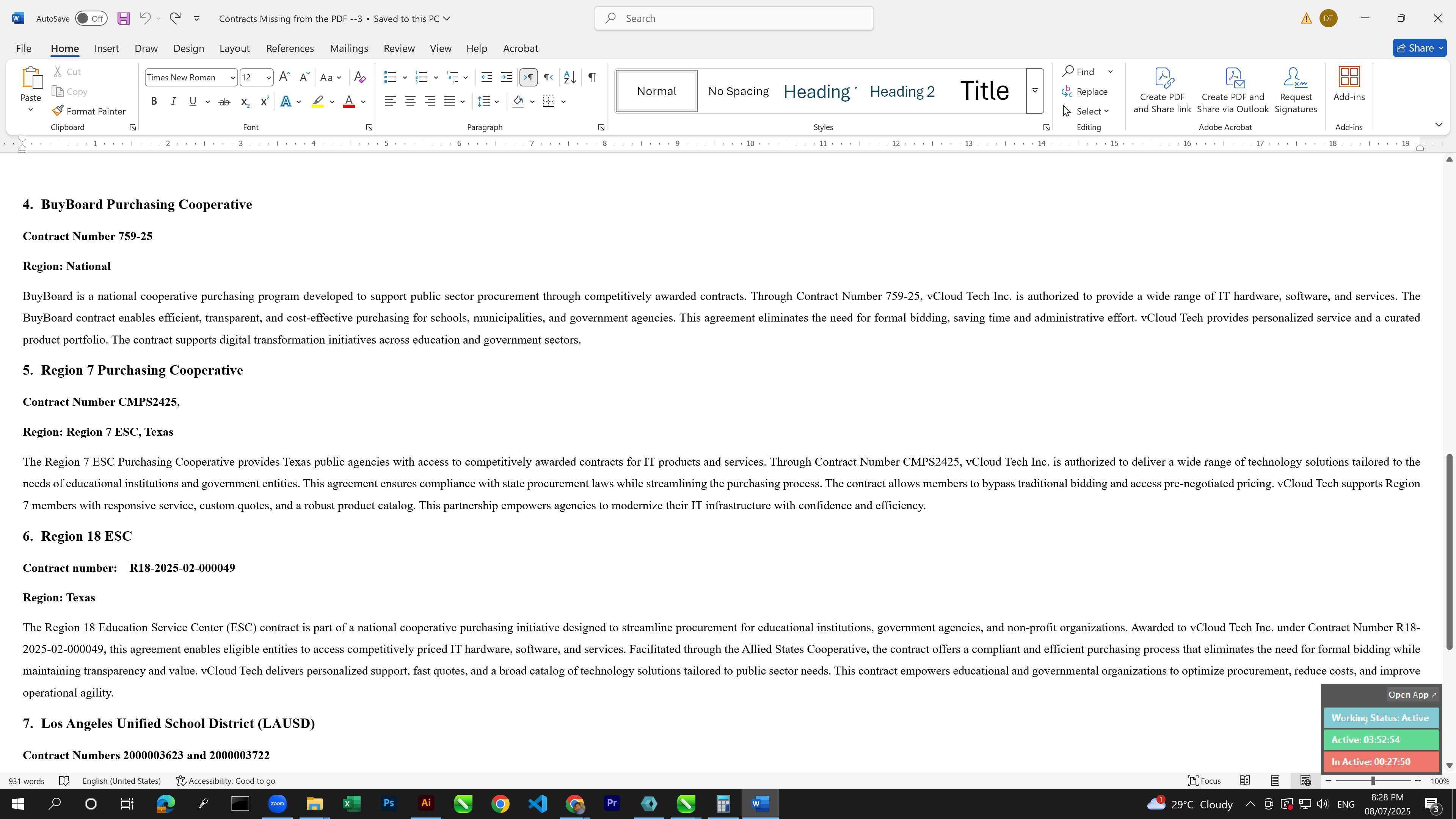Click the Replace button
The width and height of the screenshot is (1456, 819).
click(1085, 91)
